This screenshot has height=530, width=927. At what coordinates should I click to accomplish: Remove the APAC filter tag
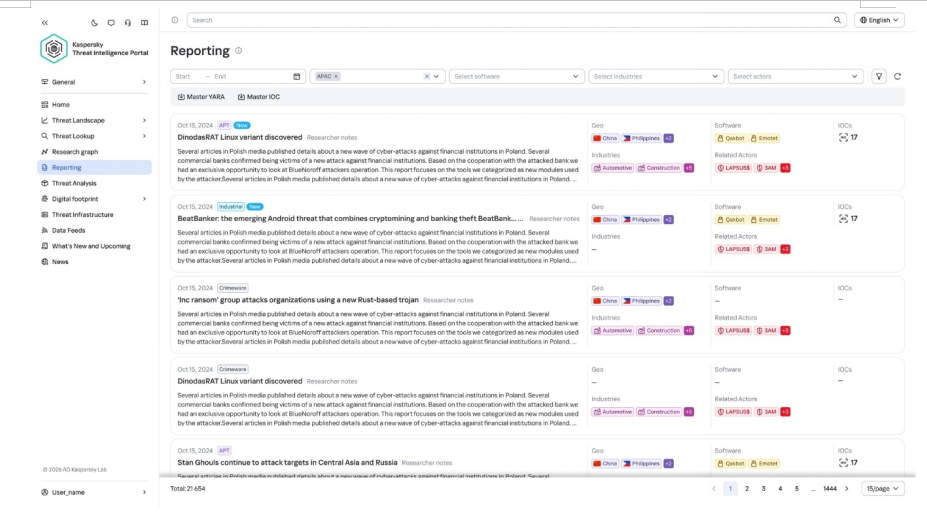coord(336,76)
